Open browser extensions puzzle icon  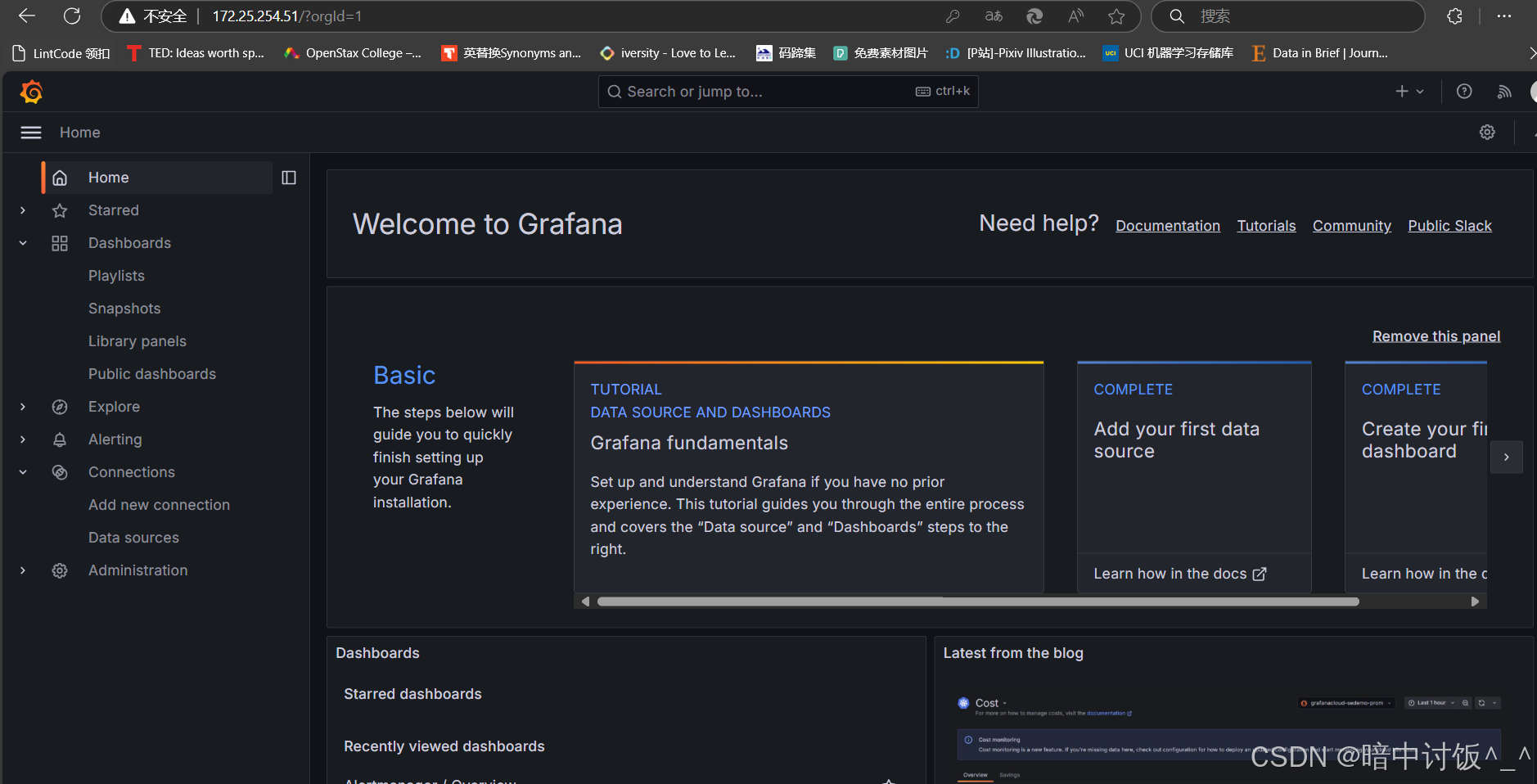pos(1454,16)
